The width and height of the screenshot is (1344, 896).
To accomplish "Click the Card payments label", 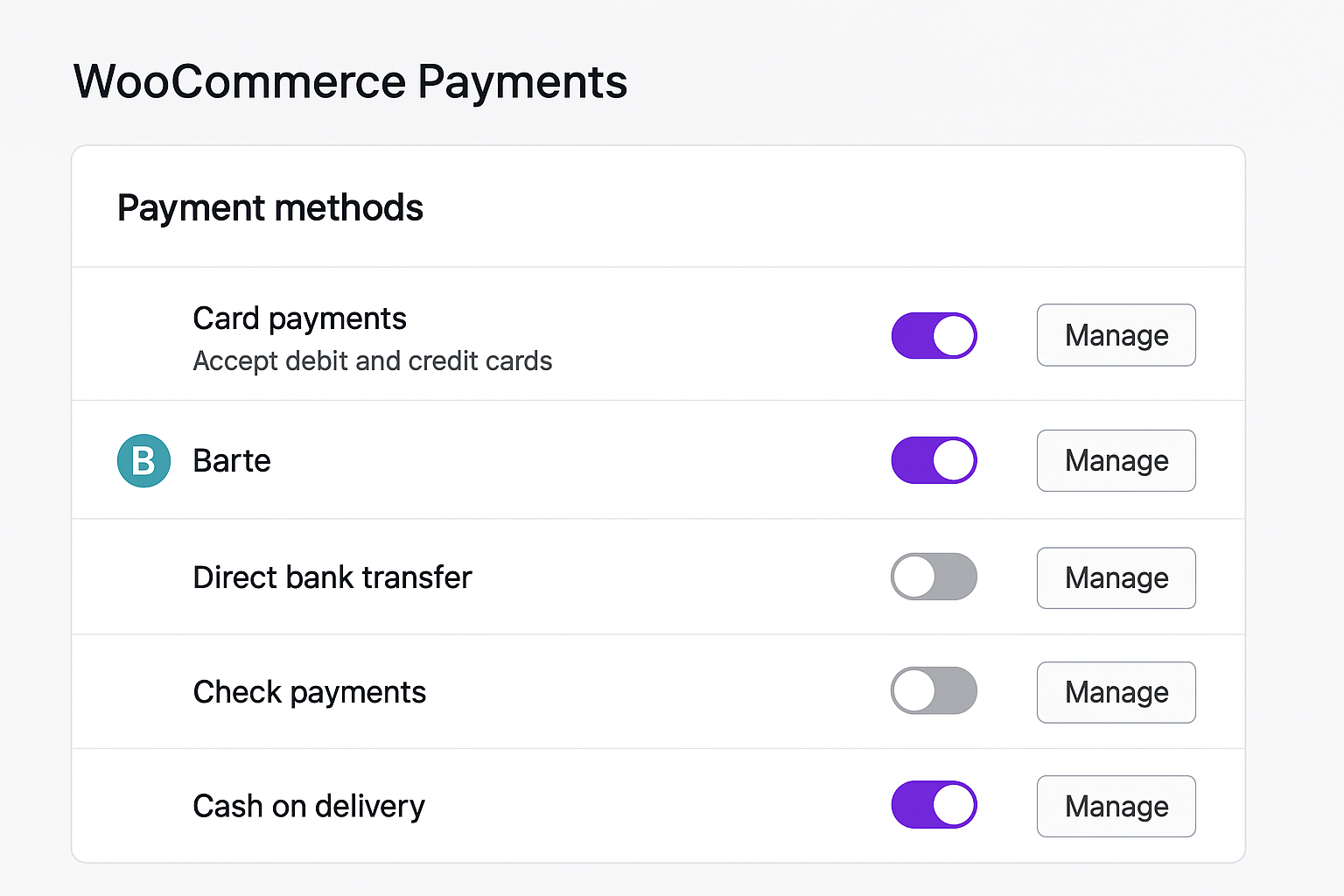I will (299, 318).
